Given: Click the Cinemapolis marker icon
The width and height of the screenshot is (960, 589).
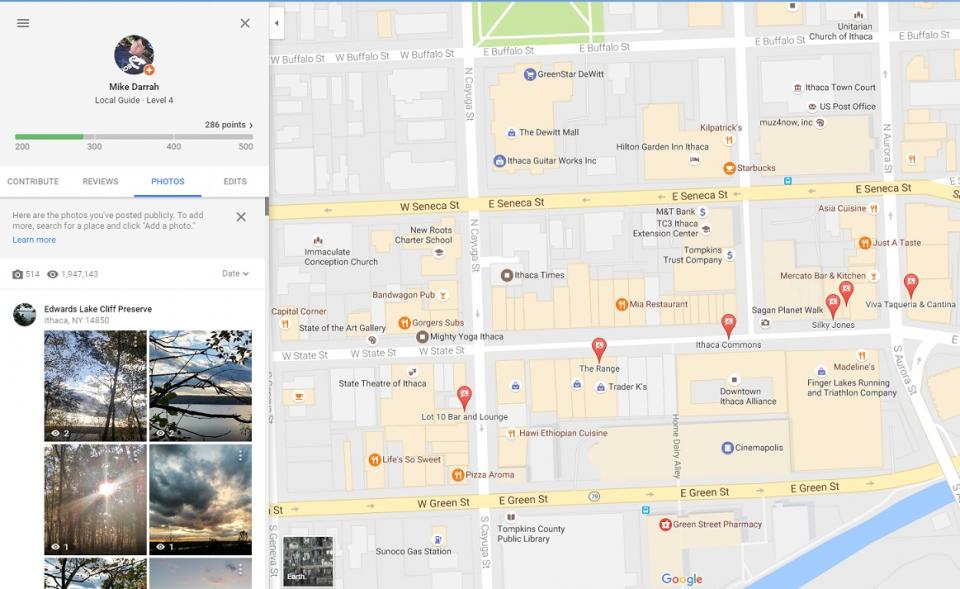Looking at the screenshot, I should pos(727,448).
